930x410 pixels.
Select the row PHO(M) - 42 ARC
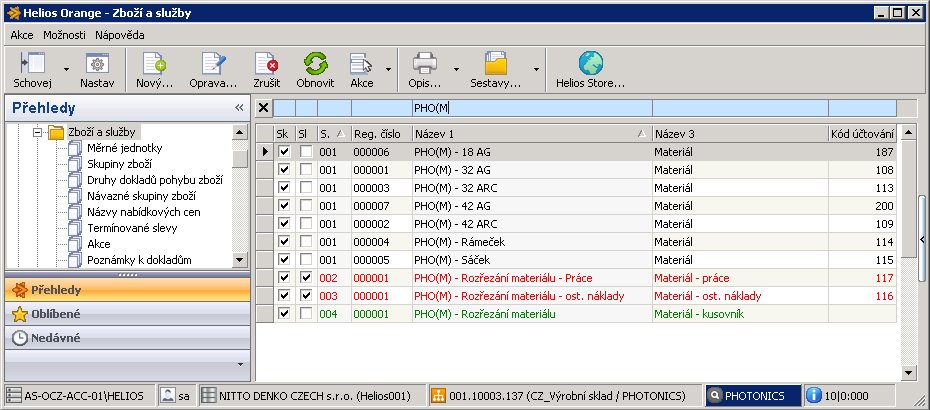[577, 224]
